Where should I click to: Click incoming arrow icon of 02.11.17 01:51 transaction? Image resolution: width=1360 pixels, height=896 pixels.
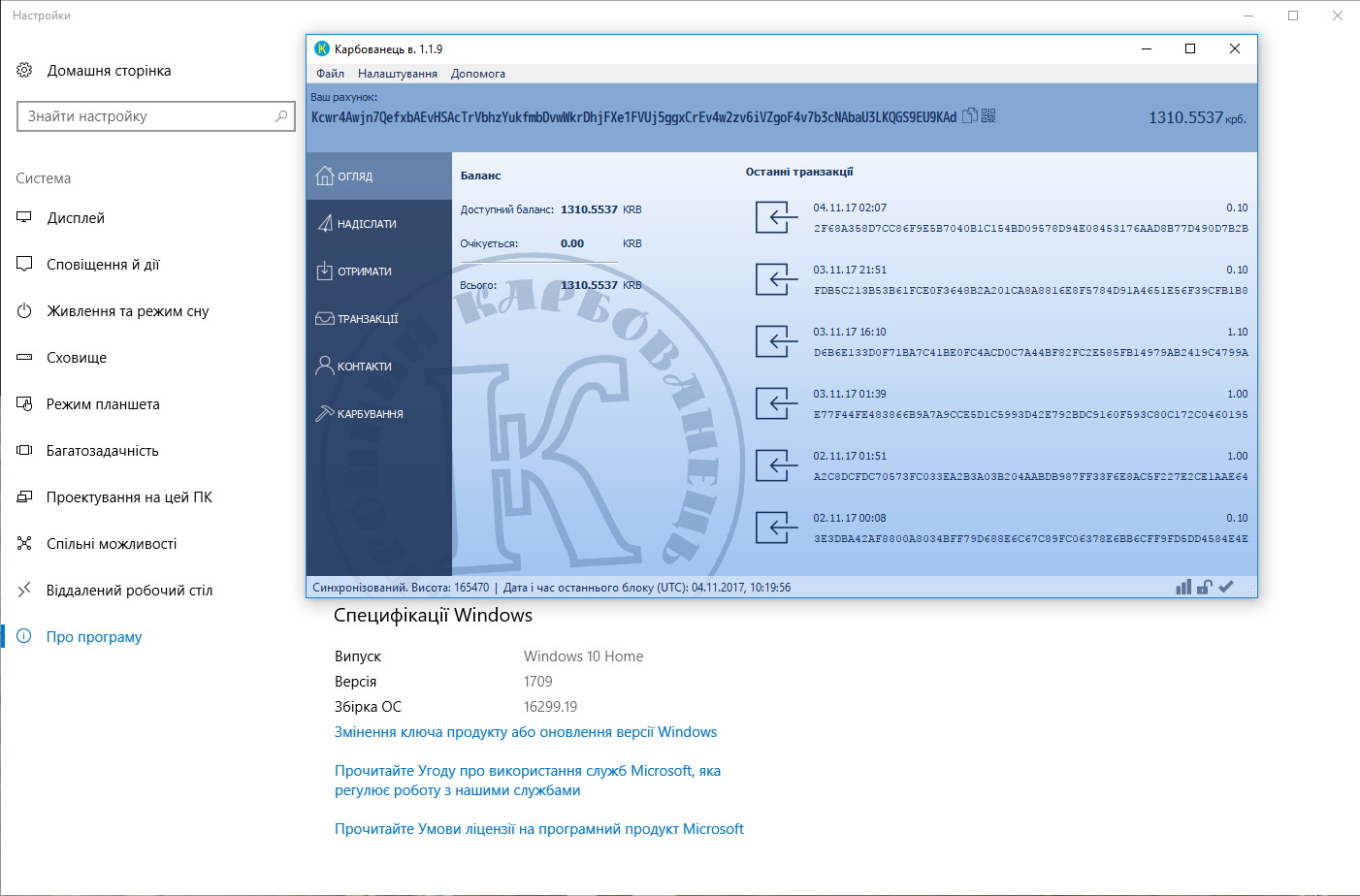pos(777,465)
